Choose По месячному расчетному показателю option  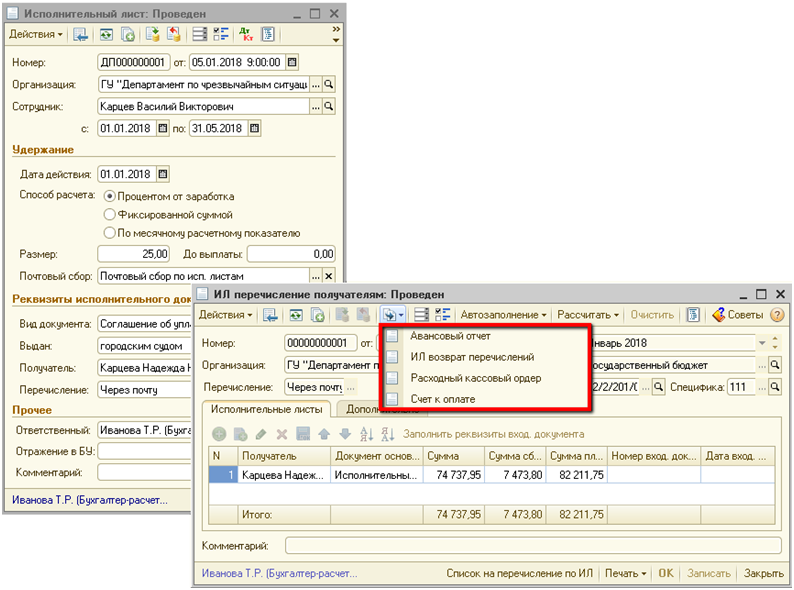click(x=111, y=233)
